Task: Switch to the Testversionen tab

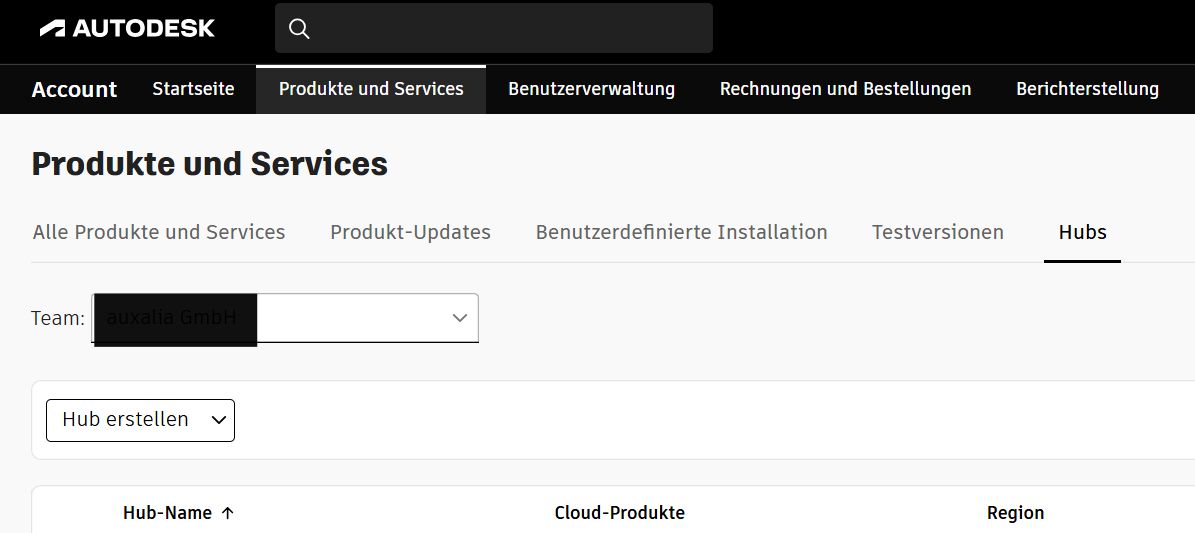Action: point(937,232)
